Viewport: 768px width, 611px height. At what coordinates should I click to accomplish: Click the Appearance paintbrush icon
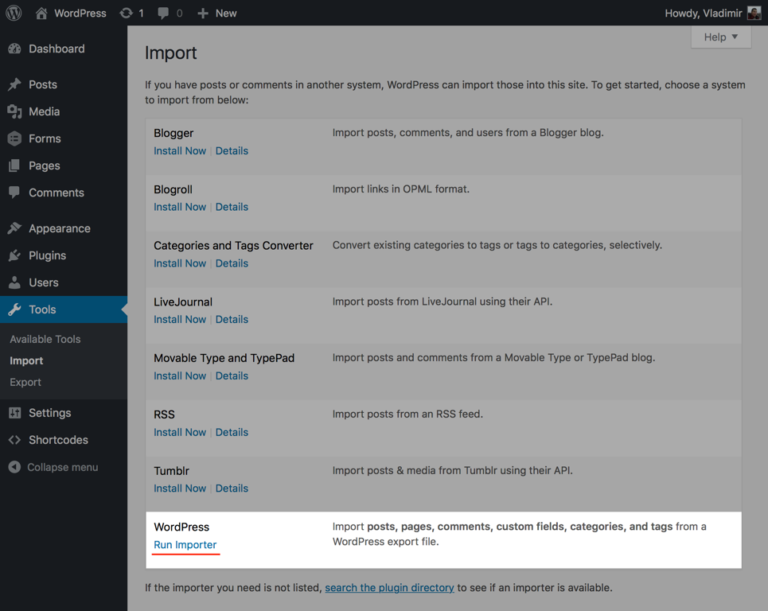(x=15, y=228)
